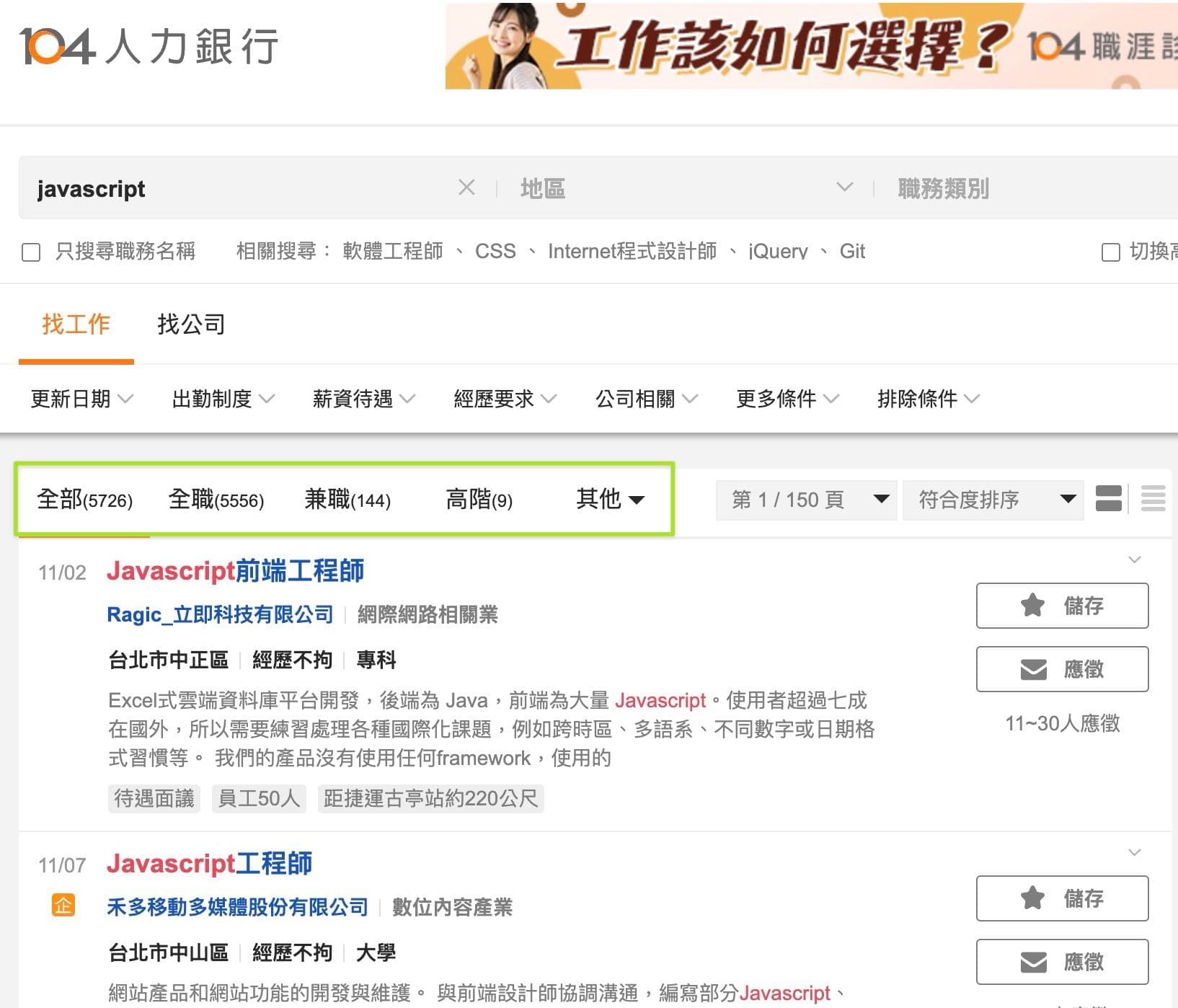Toggle the 切換 checkbox at right

click(x=1110, y=252)
